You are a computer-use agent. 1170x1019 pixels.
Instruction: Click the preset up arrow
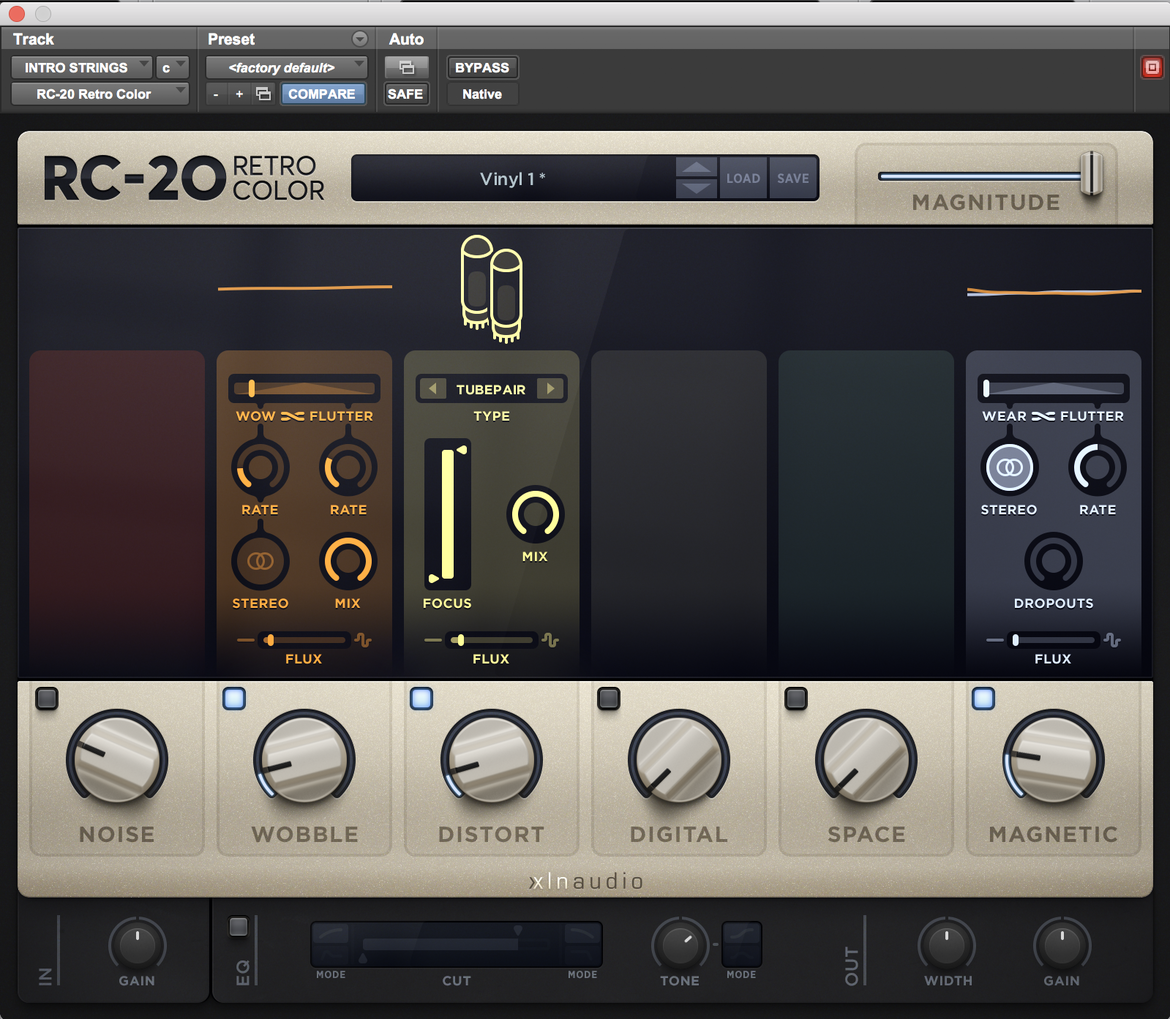(x=696, y=167)
